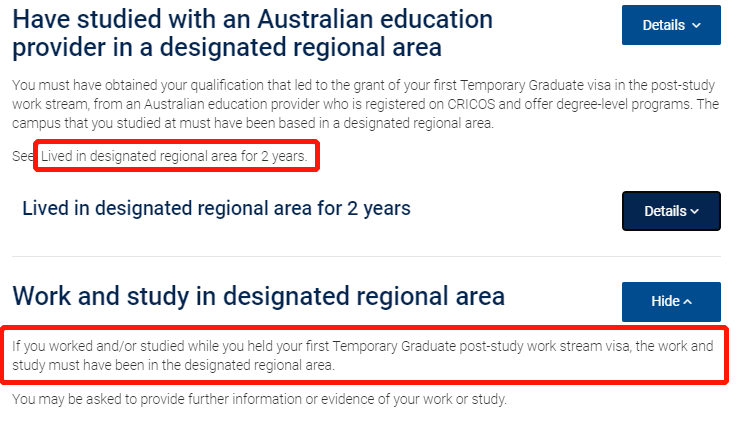Screen dimensions: 746x424
Task: Click the 'Lived in designated regional area for 2 years' subheading
Action: pyautogui.click(x=216, y=208)
